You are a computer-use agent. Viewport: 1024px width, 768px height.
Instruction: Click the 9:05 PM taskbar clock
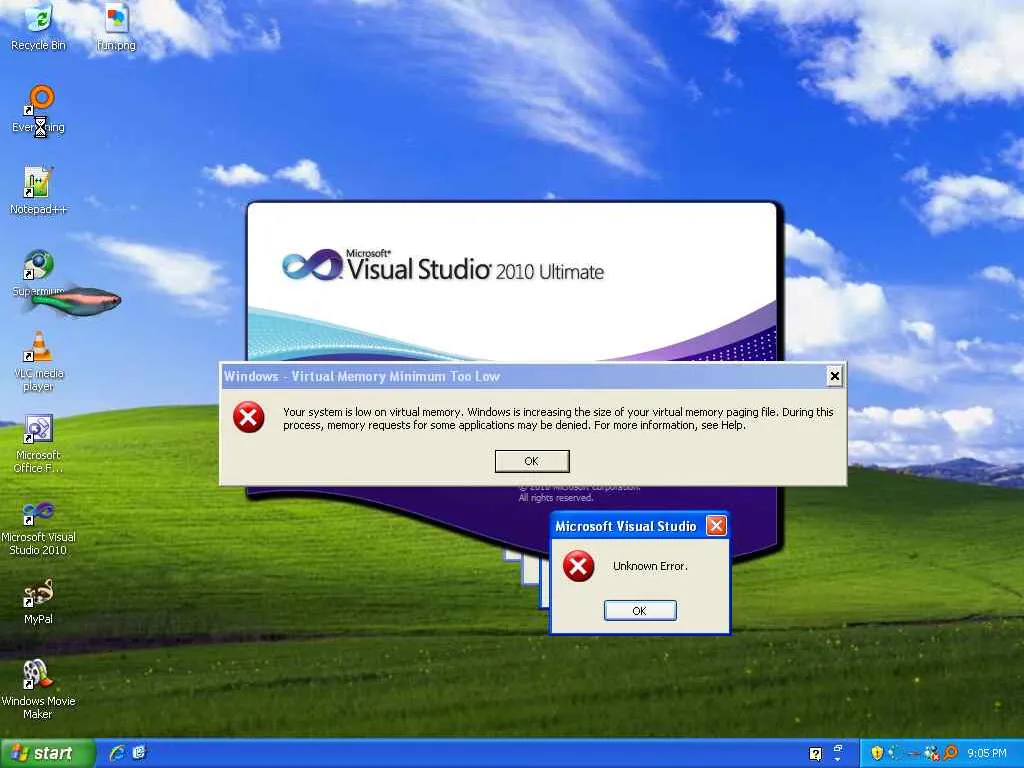pos(987,753)
